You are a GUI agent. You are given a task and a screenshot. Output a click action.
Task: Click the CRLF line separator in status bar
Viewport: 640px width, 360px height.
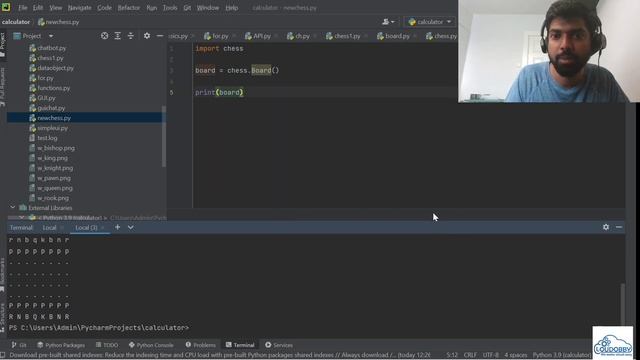[470, 355]
